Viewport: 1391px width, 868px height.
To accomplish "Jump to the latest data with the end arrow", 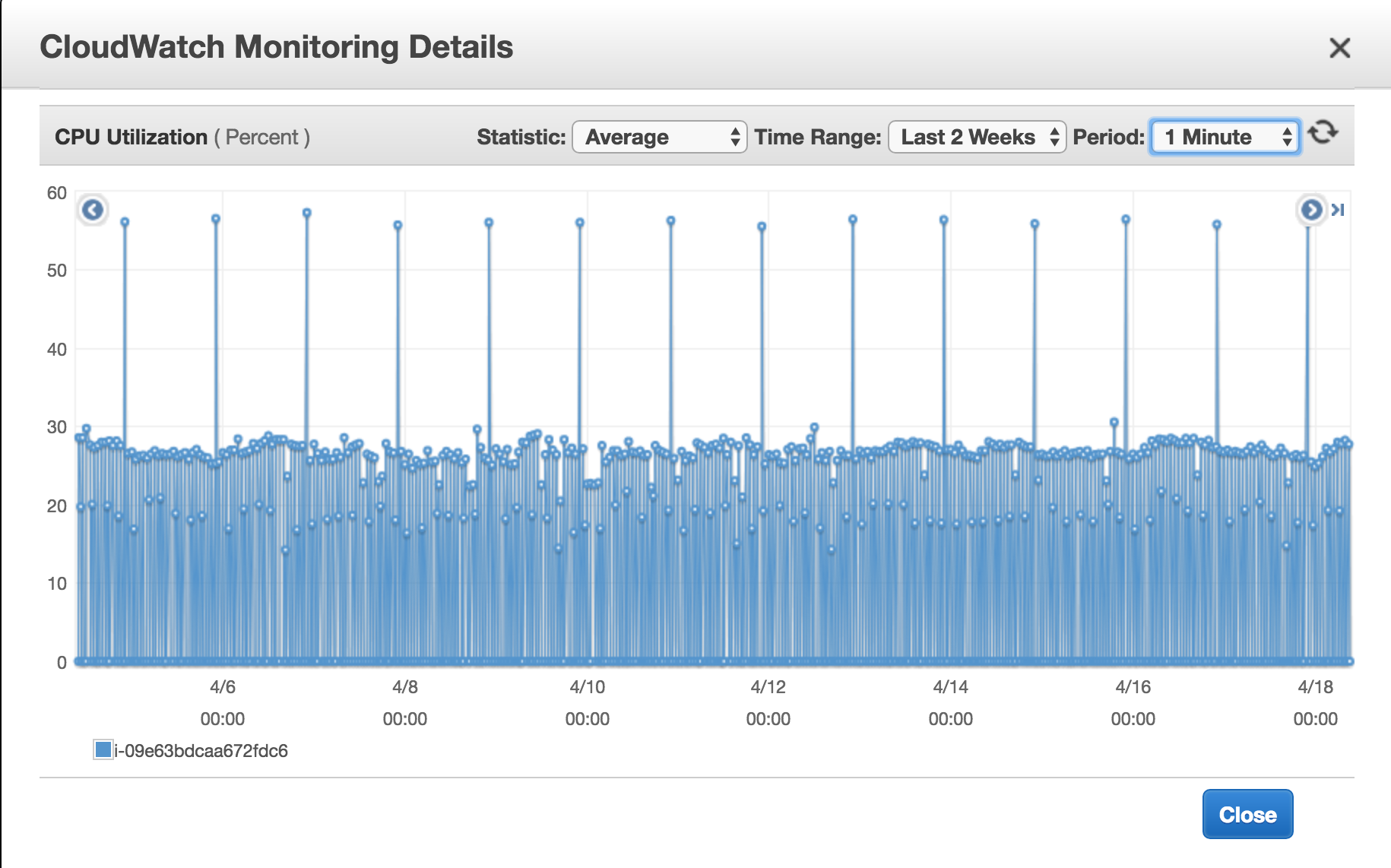I will [1339, 210].
